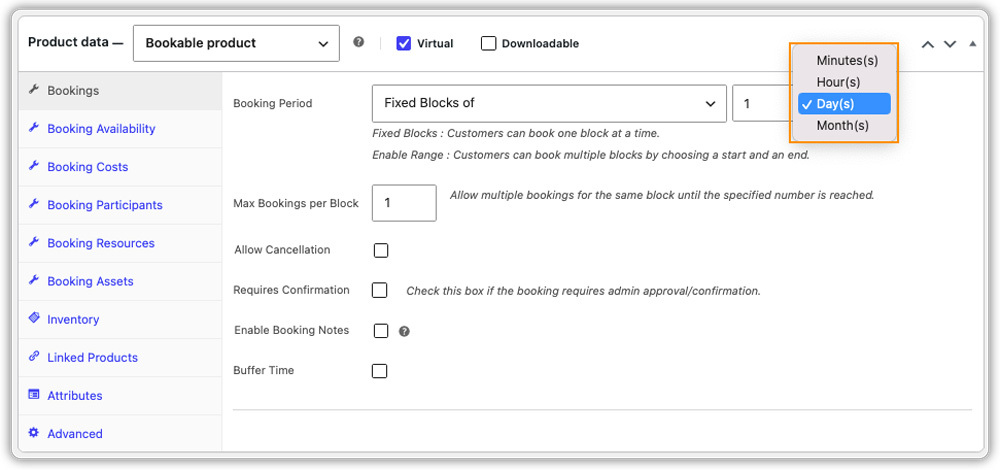Click the Max Bookings per Block field
This screenshot has width=1000, height=470.
coord(404,203)
